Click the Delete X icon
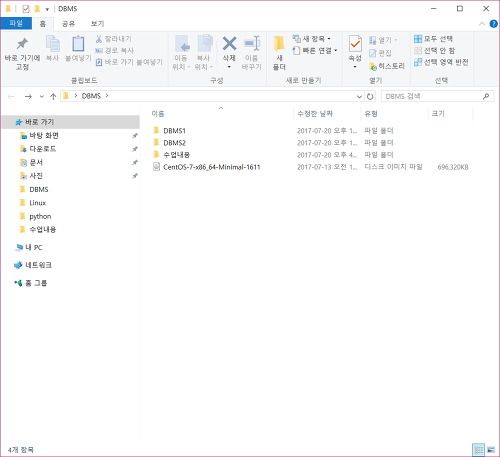Screen dimensions: 500x457 click(229, 43)
